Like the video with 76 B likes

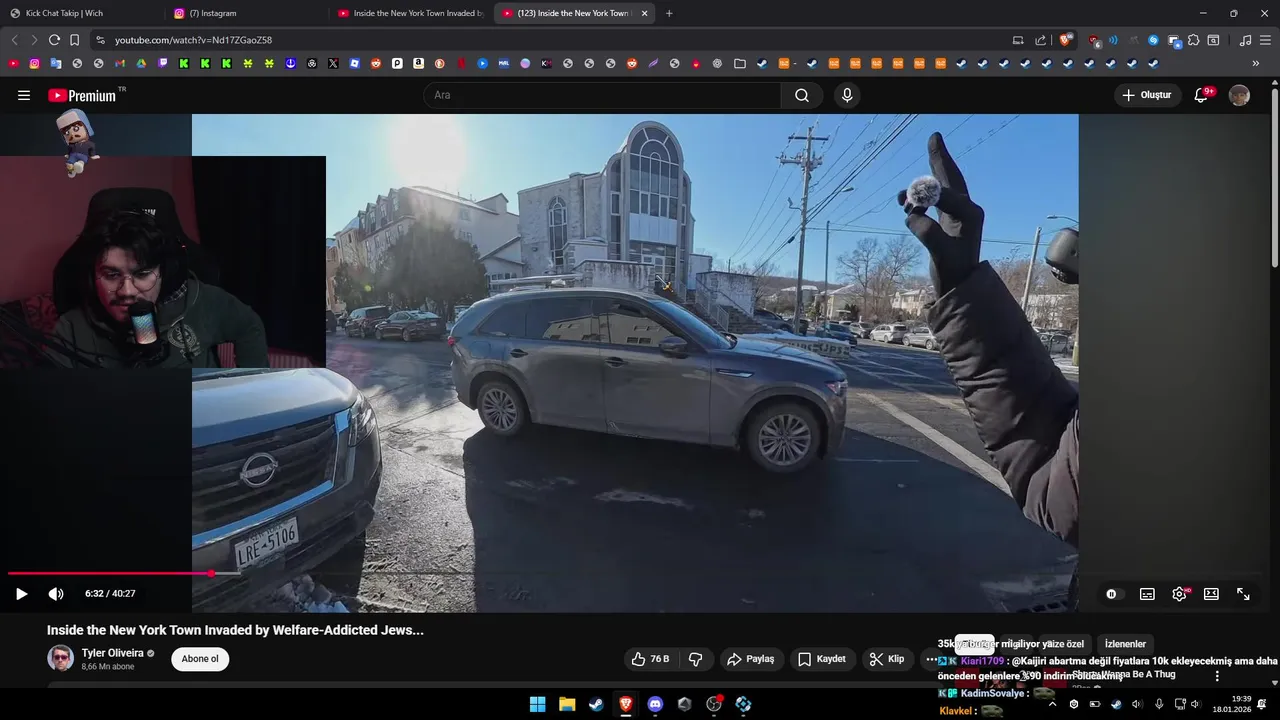(x=649, y=659)
